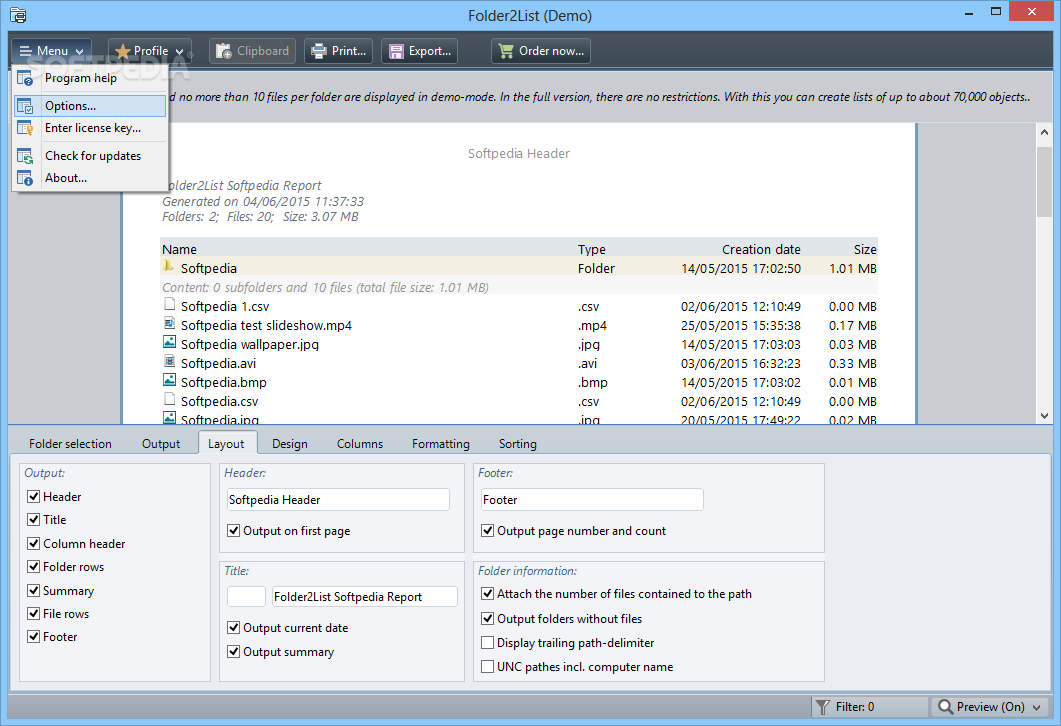Enable Display trailing path-delimiter checkbox
The width and height of the screenshot is (1061, 726).
click(487, 643)
